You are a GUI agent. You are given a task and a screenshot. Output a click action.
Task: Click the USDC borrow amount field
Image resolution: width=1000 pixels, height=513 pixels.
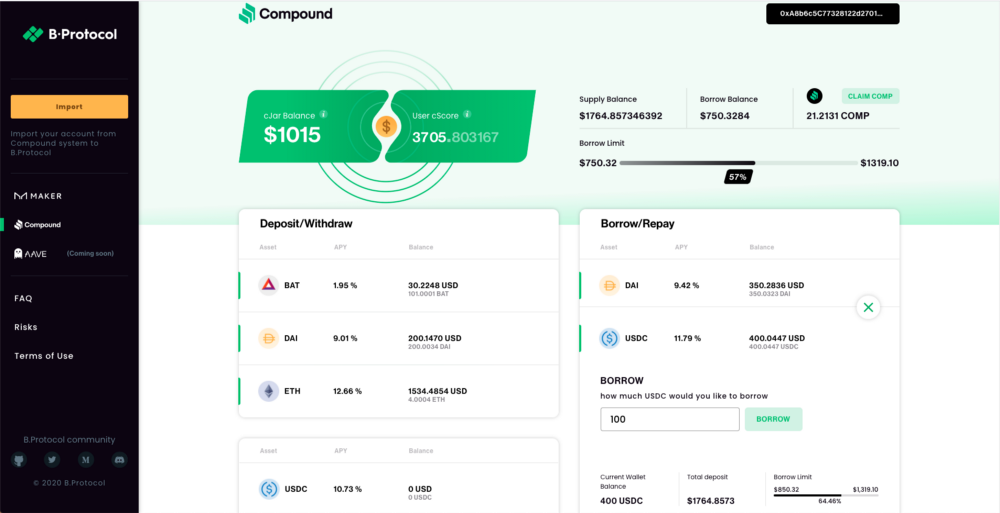coord(670,419)
